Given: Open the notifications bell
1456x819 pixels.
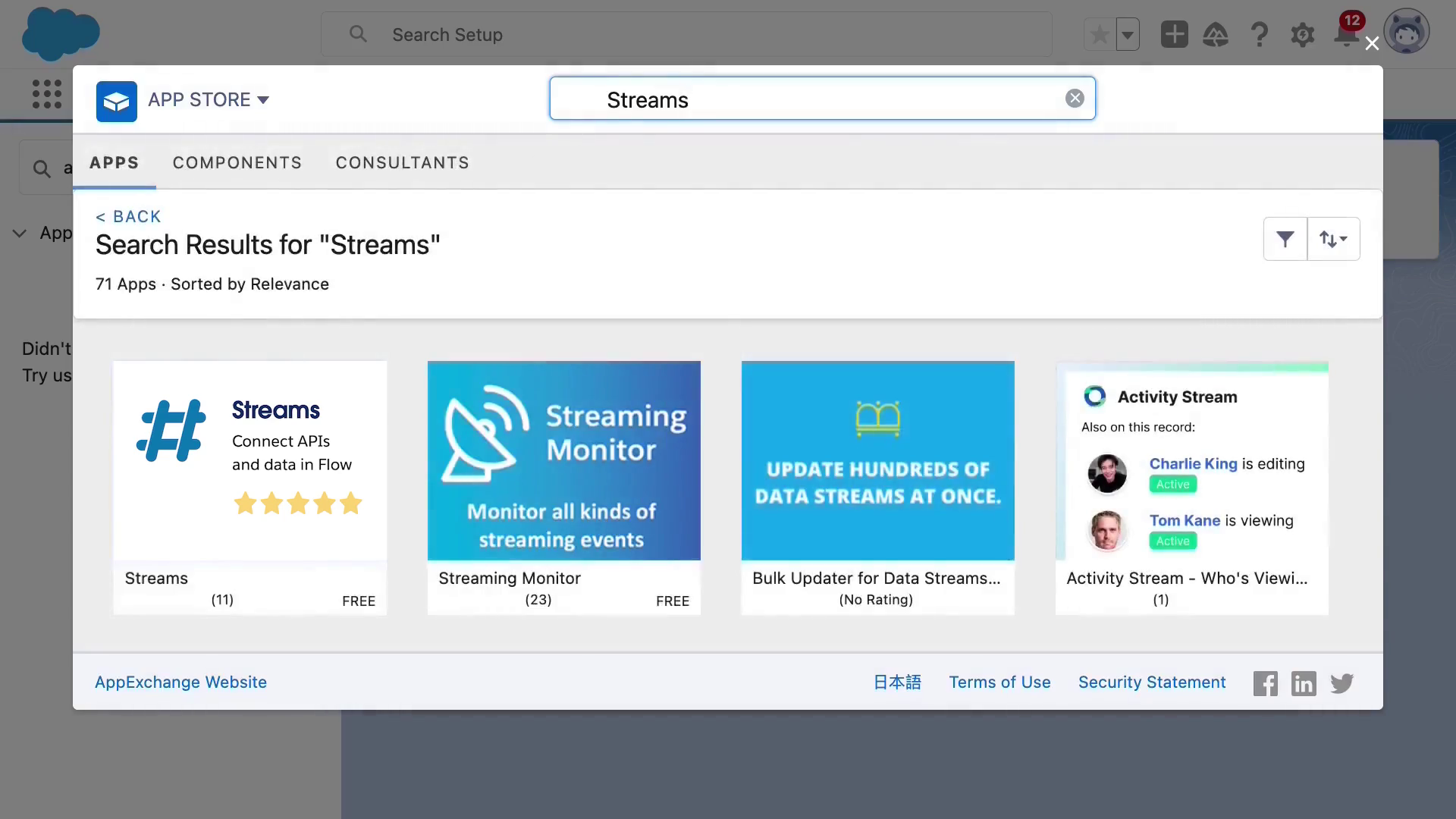Looking at the screenshot, I should (1346, 34).
